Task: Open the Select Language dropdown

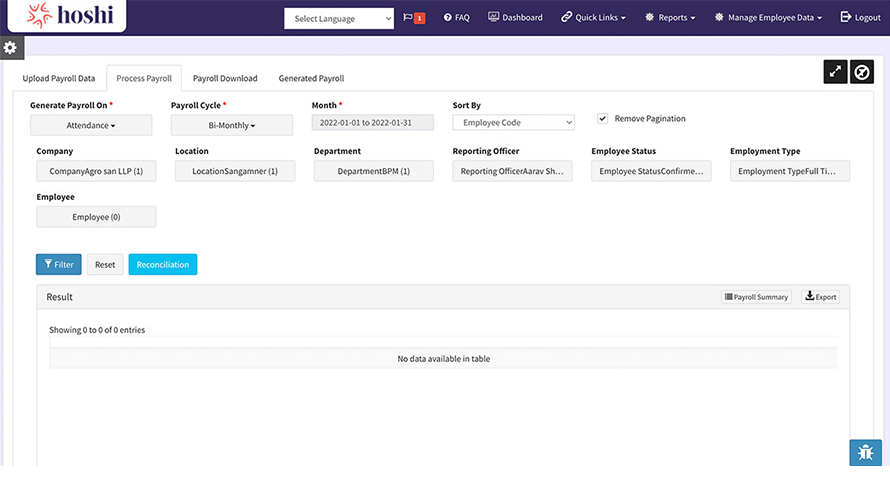Action: (339, 19)
